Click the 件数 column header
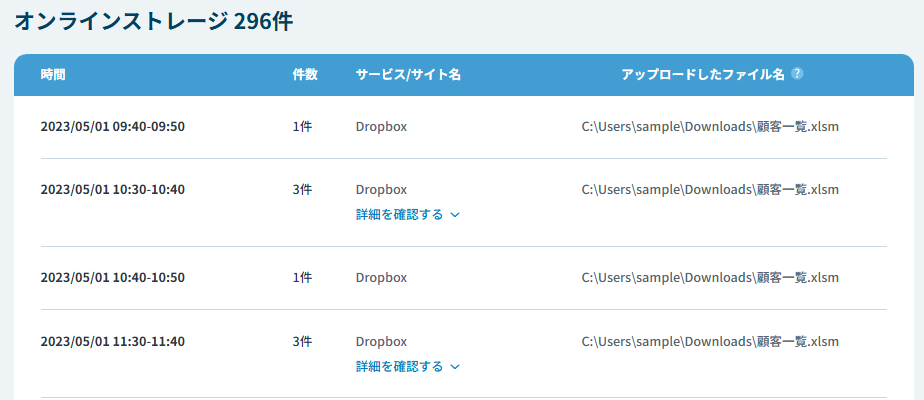Viewport: 924px width, 400px height. pyautogui.click(x=304, y=75)
